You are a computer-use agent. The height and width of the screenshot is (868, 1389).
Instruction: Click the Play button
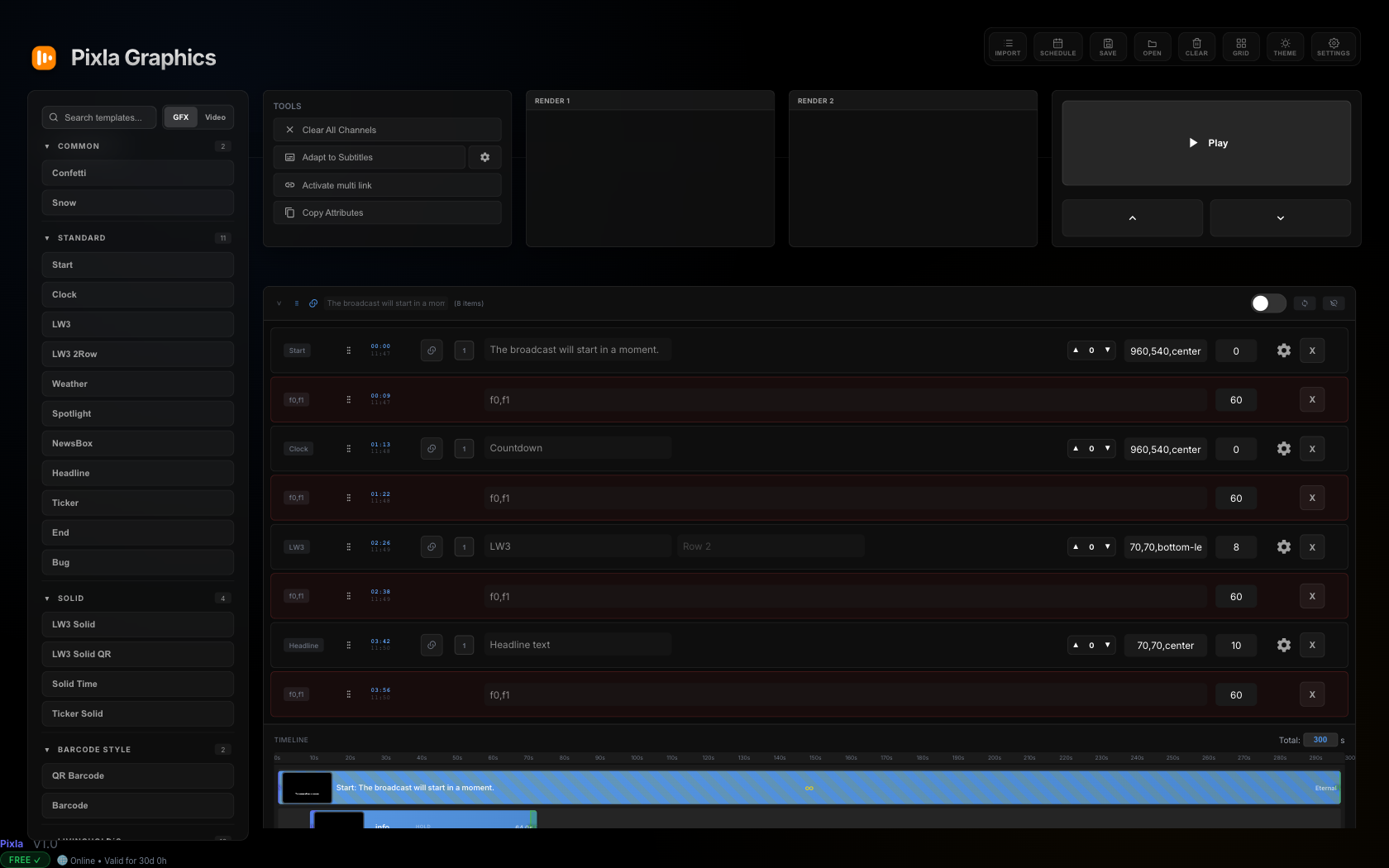click(x=1206, y=143)
